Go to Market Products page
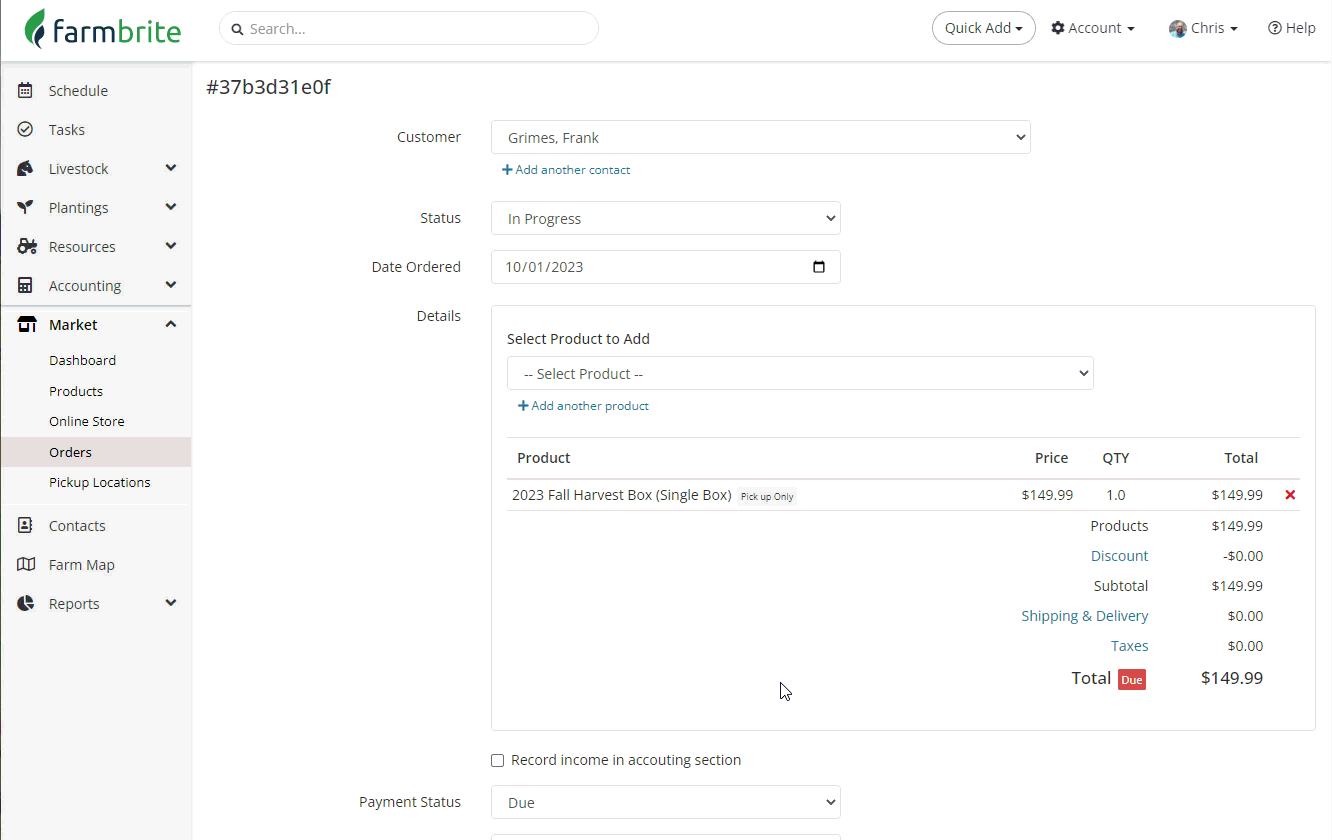 [x=76, y=392]
